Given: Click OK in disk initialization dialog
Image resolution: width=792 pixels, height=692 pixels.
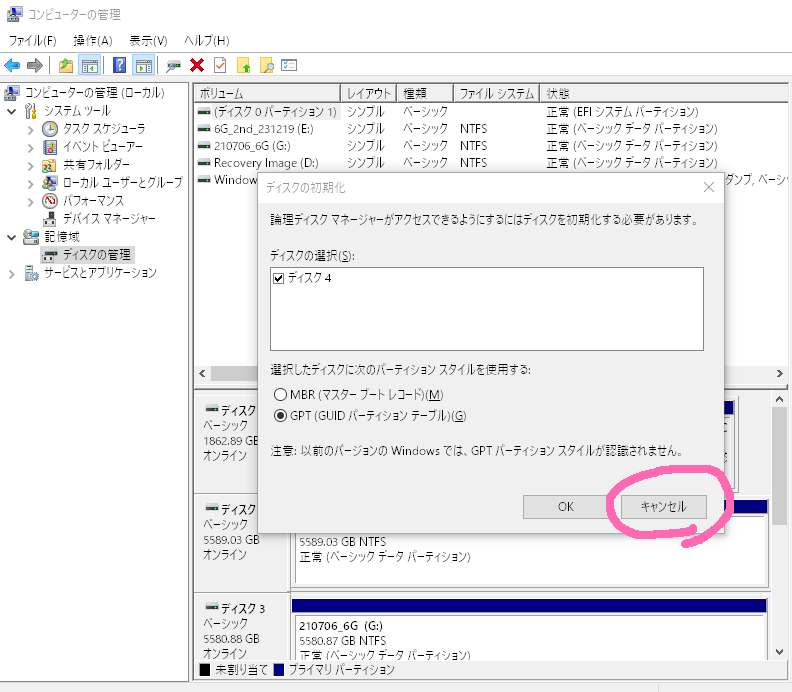Looking at the screenshot, I should pyautogui.click(x=565, y=507).
